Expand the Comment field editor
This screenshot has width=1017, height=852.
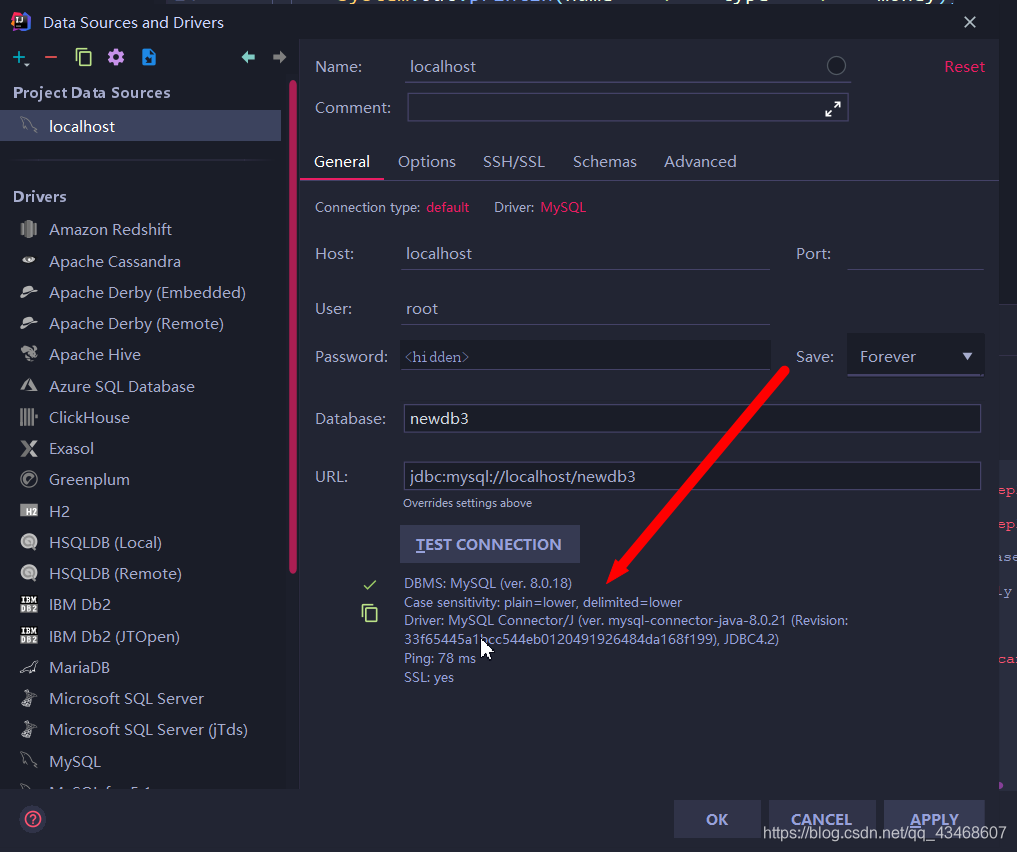click(x=833, y=109)
